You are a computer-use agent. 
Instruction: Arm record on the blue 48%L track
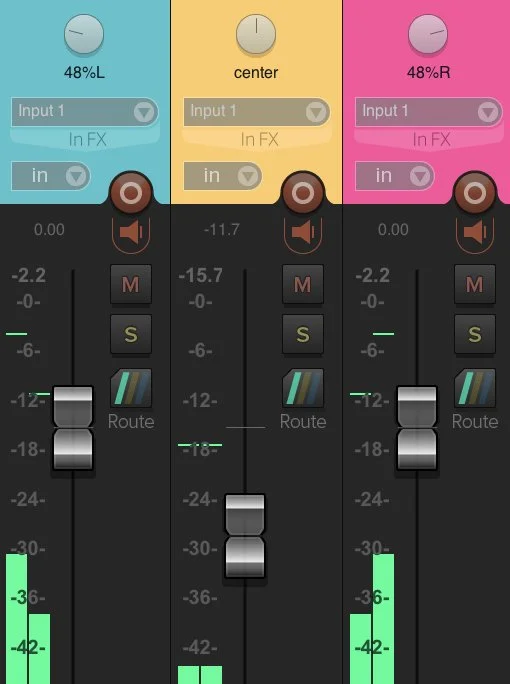131,193
